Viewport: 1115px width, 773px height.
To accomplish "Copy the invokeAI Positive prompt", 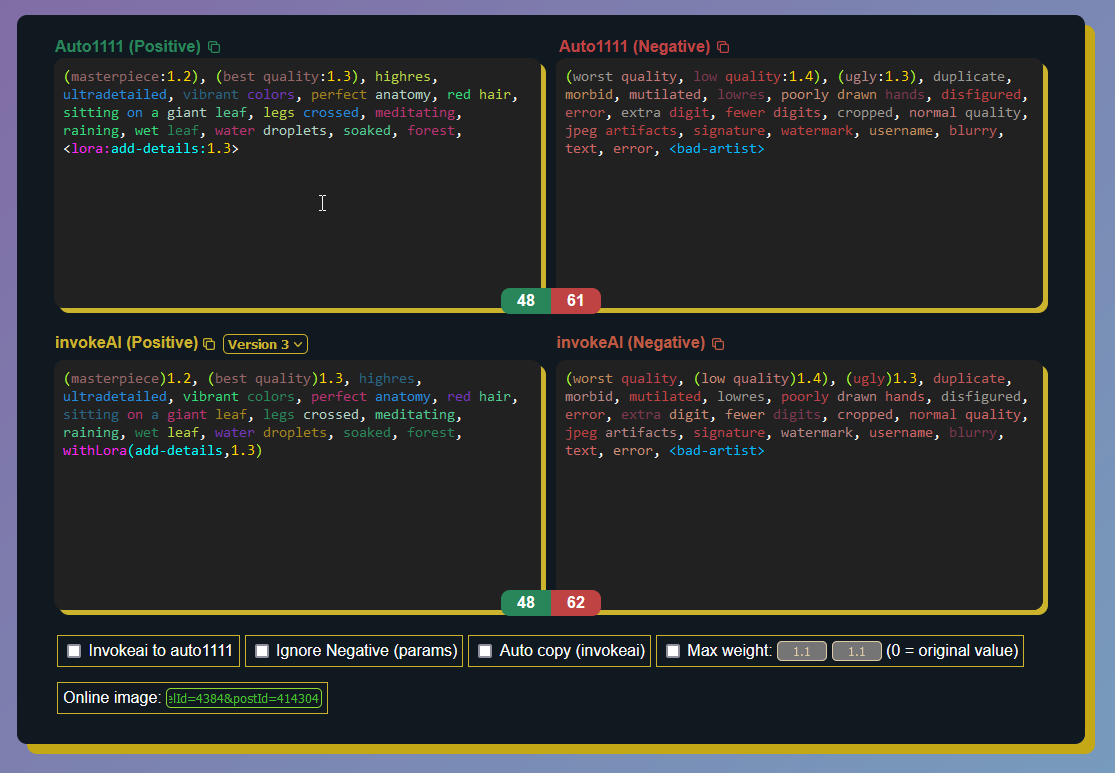I will tap(209, 343).
